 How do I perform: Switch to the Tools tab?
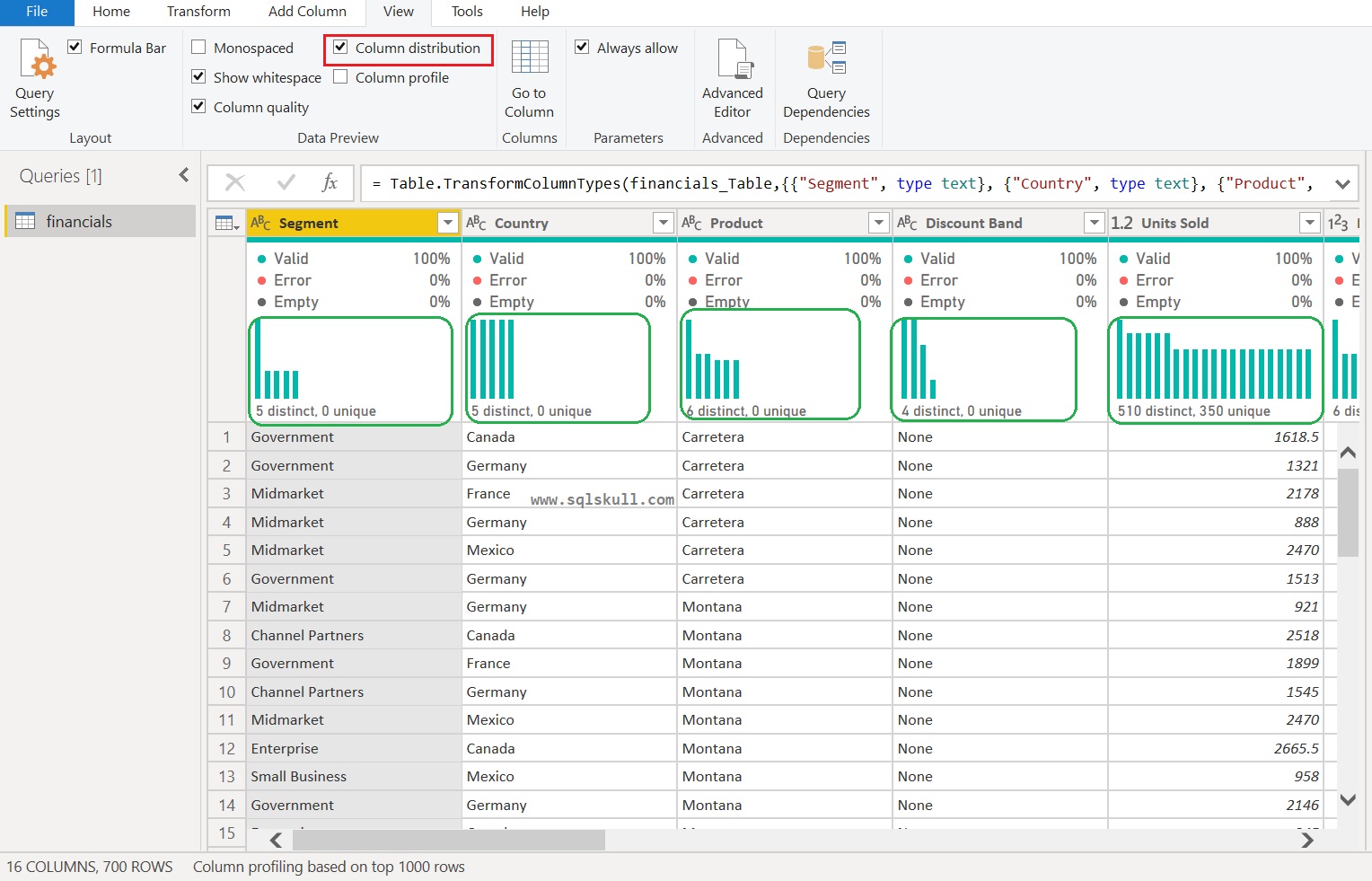point(467,12)
